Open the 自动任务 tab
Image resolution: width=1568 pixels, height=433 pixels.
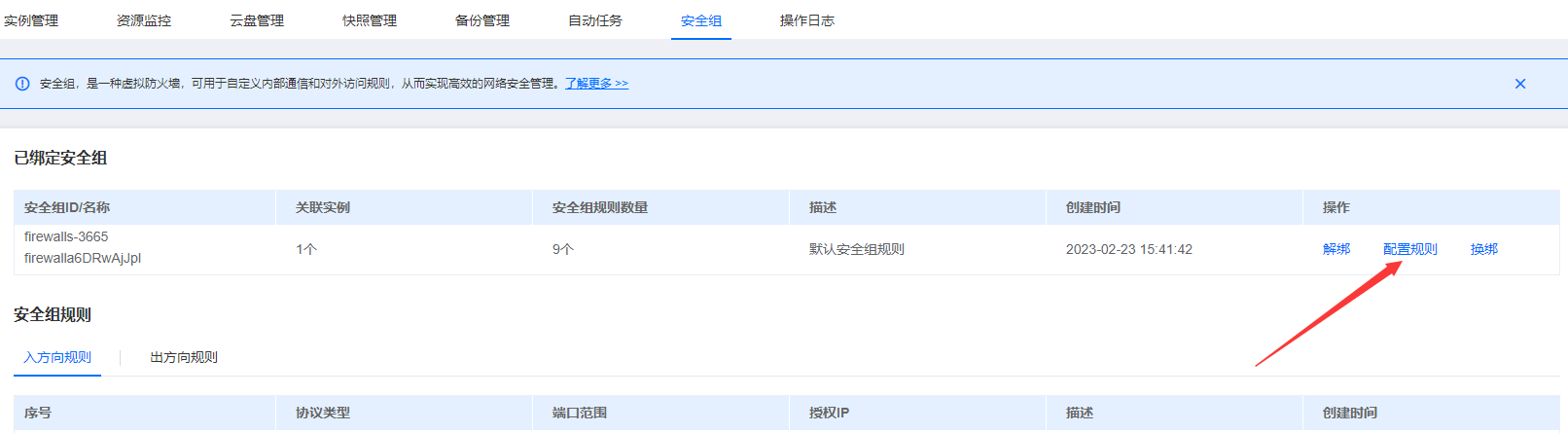pyautogui.click(x=595, y=20)
